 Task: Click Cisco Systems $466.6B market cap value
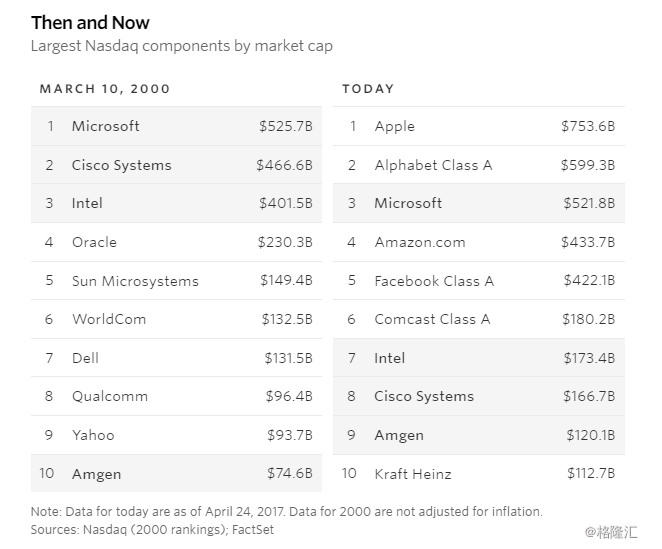284,165
